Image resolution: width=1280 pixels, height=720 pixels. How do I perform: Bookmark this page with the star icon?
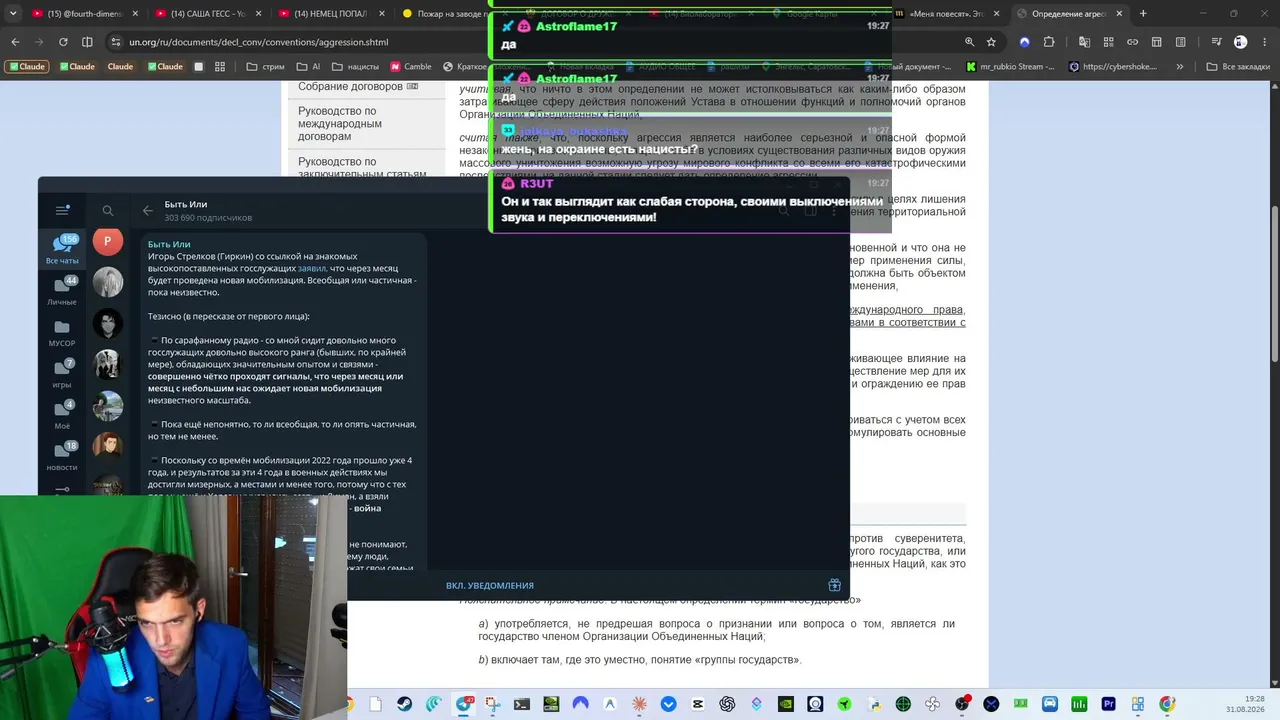991,42
